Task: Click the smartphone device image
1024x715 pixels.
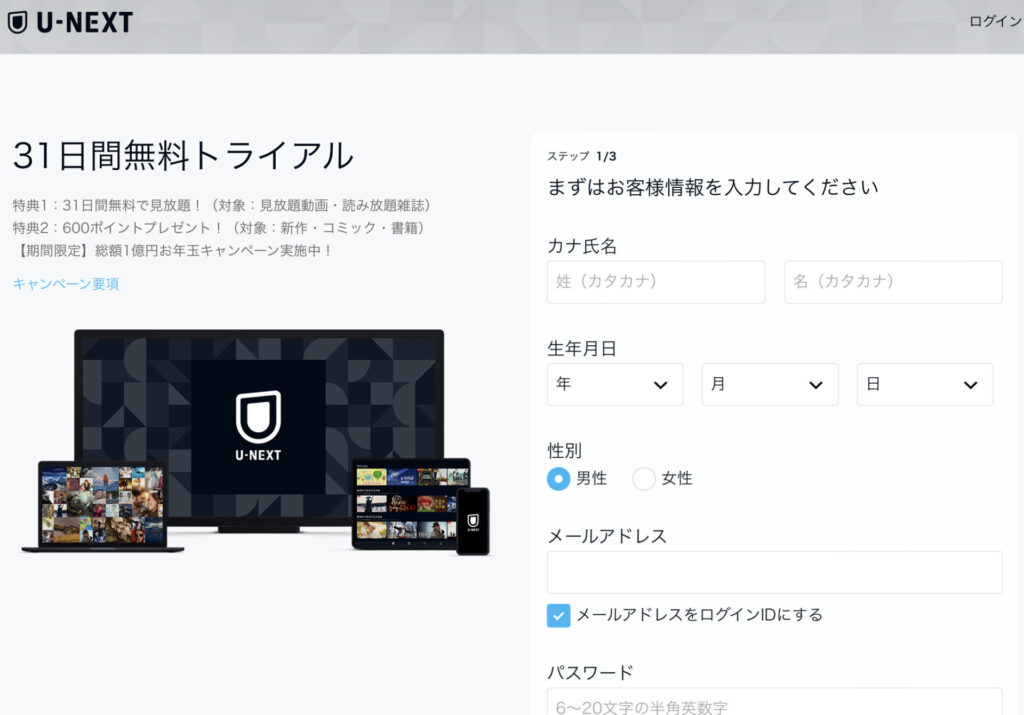Action: [473, 521]
